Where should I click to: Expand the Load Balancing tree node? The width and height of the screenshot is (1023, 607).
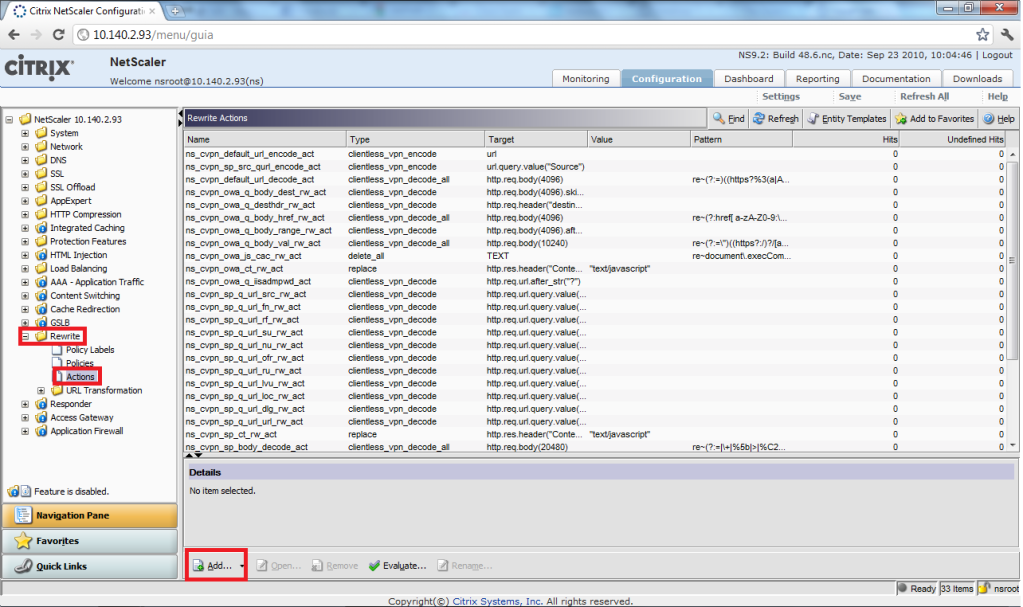[x=25, y=268]
